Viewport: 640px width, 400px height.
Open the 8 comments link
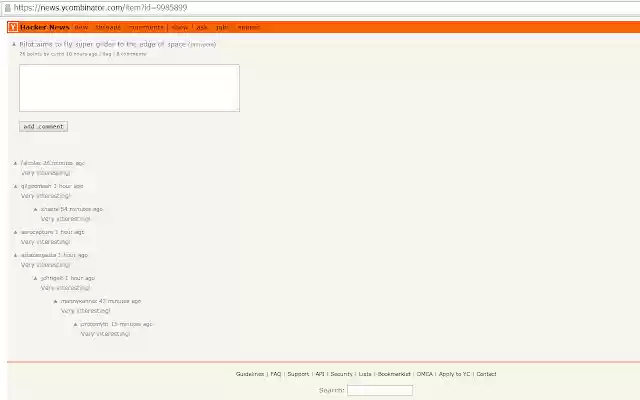point(131,54)
